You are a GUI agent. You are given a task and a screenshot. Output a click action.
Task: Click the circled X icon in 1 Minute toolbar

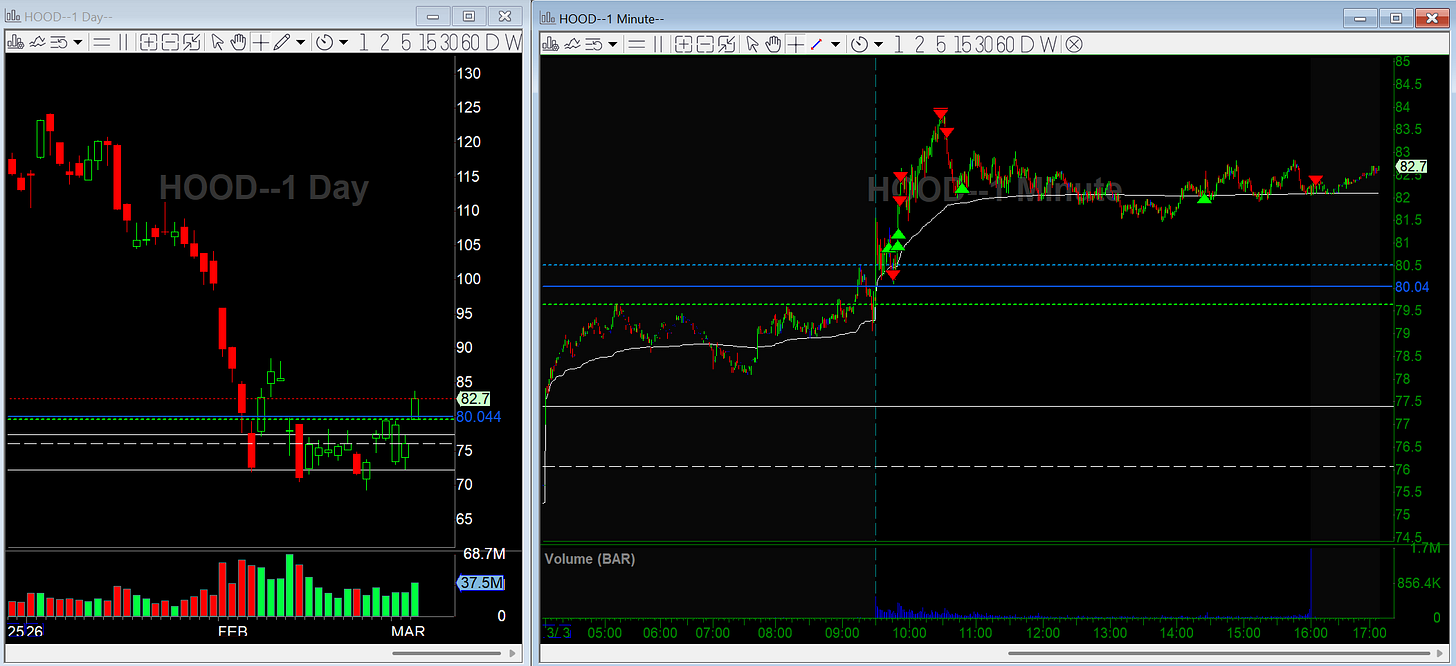pyautogui.click(x=1074, y=43)
